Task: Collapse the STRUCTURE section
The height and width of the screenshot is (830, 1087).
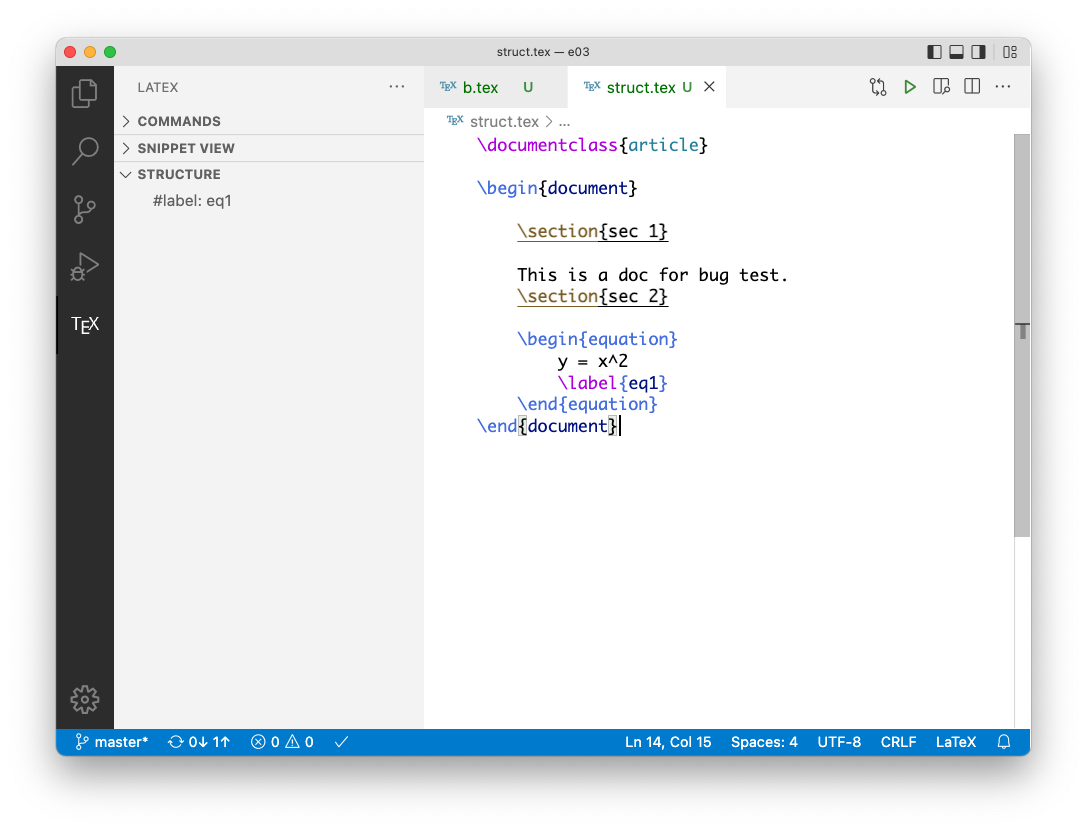Action: tap(269, 175)
